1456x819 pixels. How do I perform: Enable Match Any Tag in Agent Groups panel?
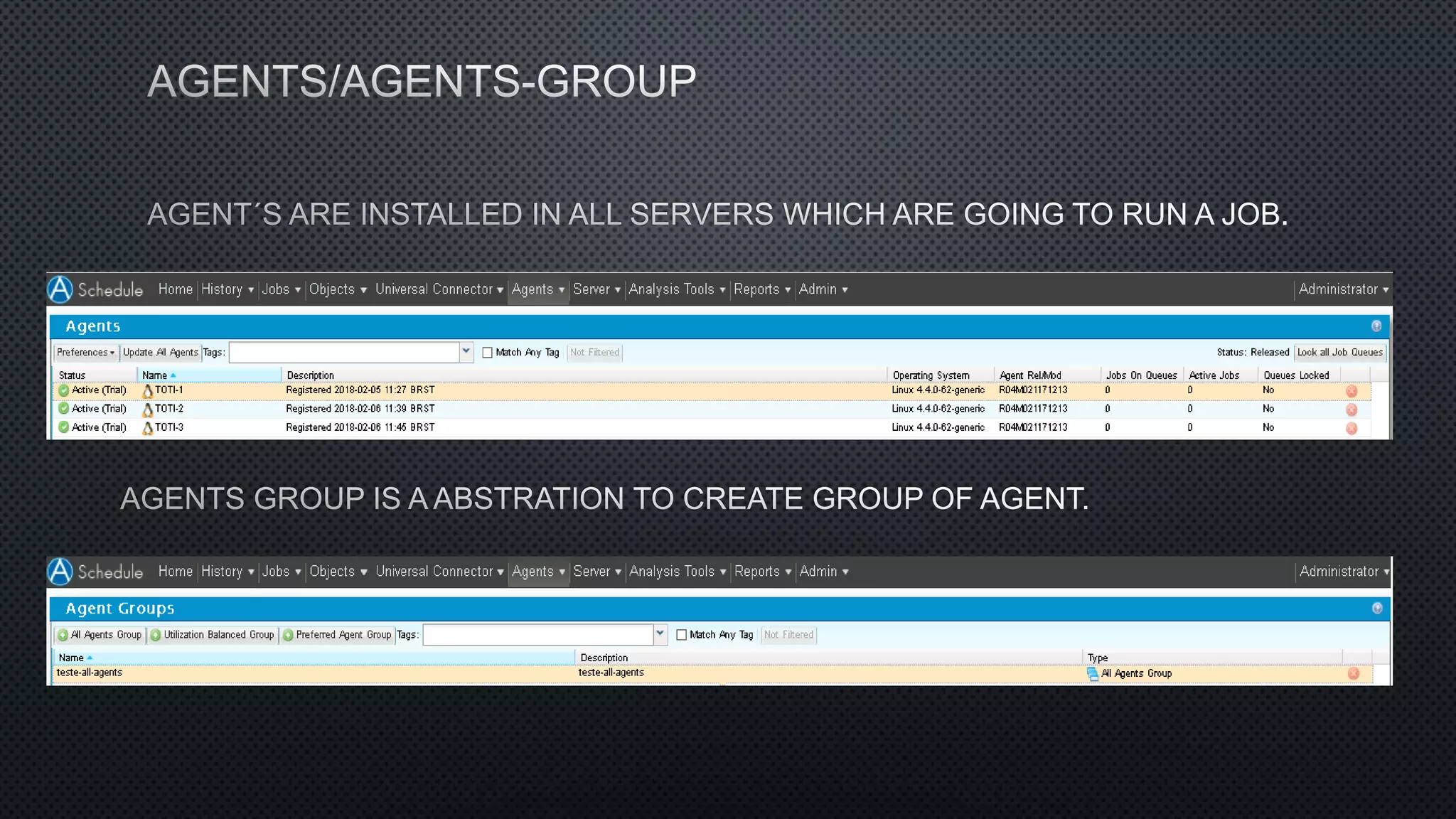point(682,635)
